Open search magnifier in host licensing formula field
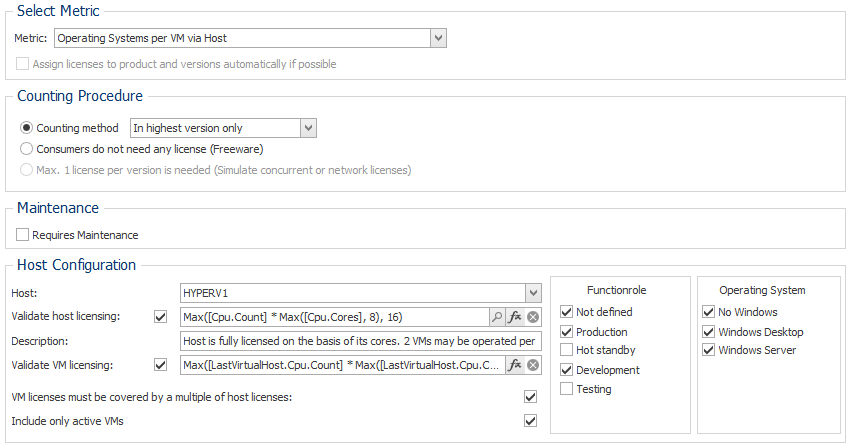Viewport: 851px width, 448px height. tap(497, 317)
